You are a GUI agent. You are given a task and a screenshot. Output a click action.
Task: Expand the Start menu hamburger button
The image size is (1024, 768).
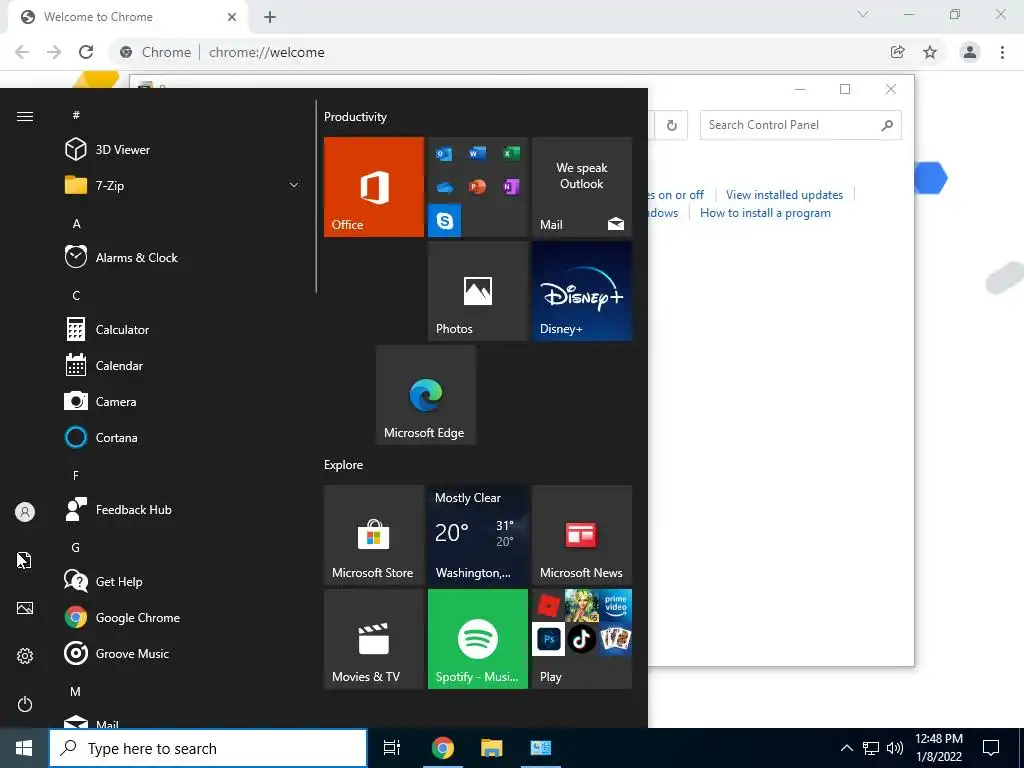click(x=25, y=116)
